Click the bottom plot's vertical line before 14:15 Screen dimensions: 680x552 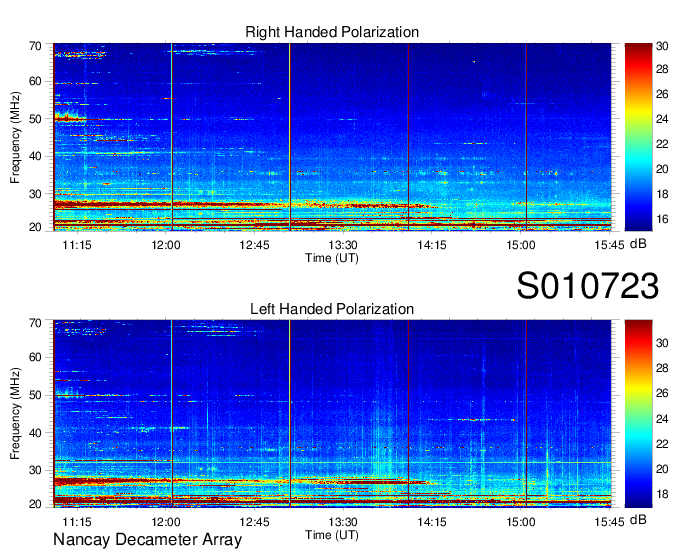tap(408, 413)
